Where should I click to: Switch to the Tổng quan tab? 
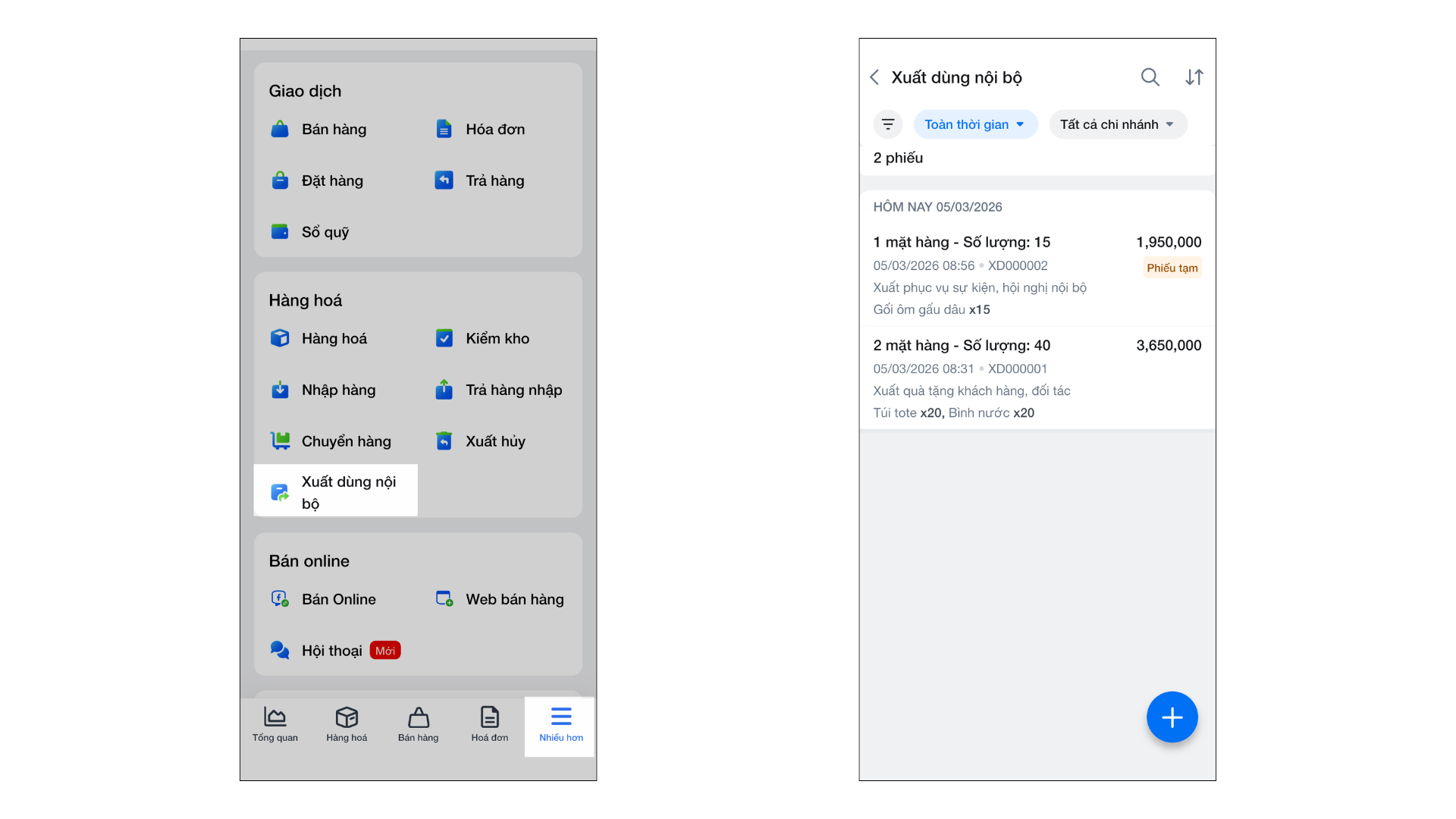275,725
